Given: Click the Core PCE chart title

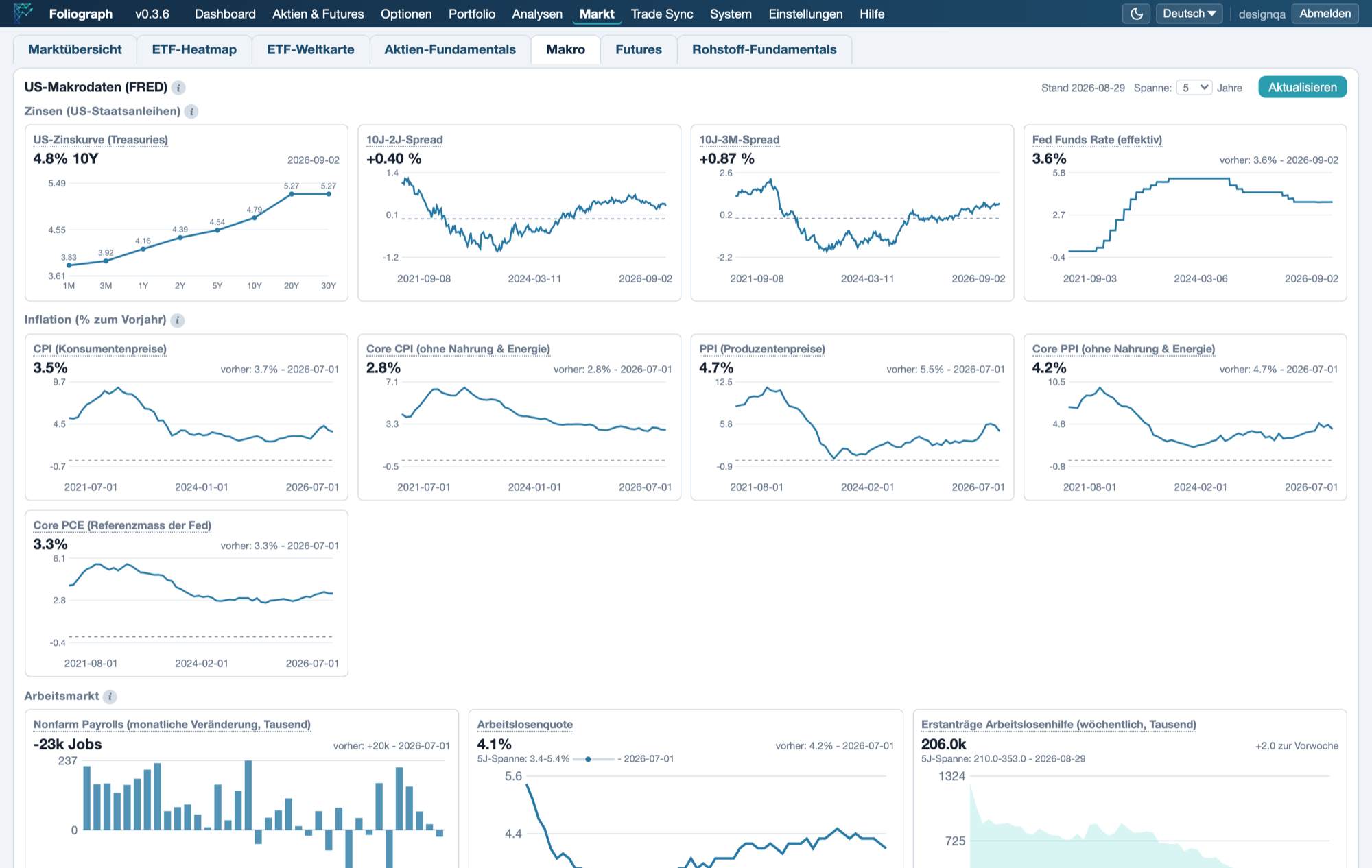Looking at the screenshot, I should point(122,525).
